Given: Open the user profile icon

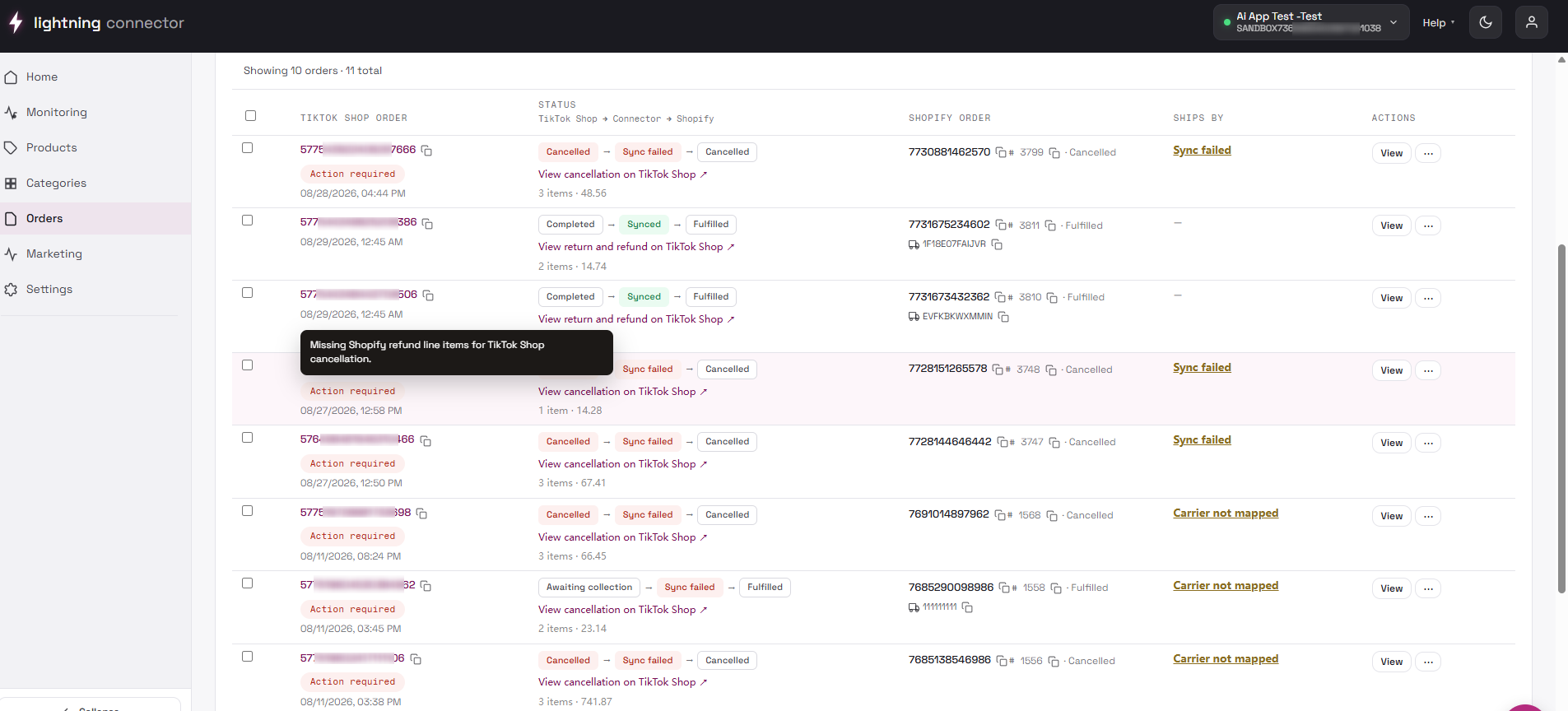Looking at the screenshot, I should coord(1532,22).
